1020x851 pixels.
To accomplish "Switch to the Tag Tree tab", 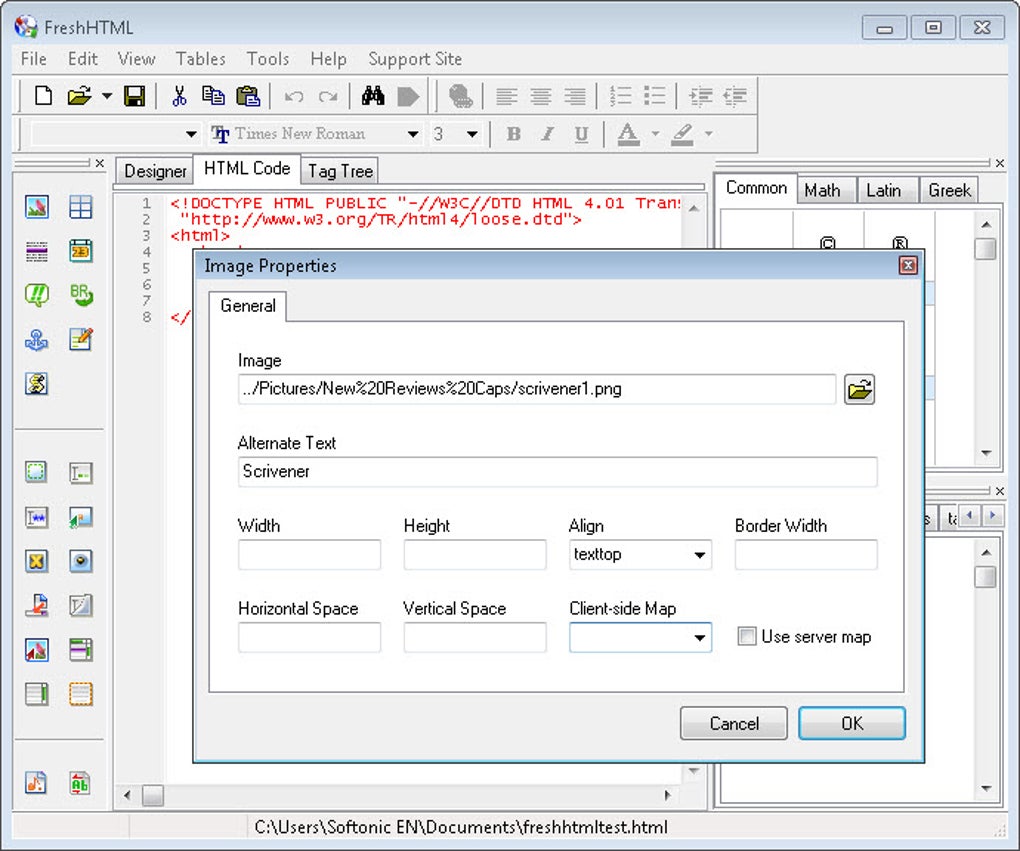I will click(x=340, y=171).
